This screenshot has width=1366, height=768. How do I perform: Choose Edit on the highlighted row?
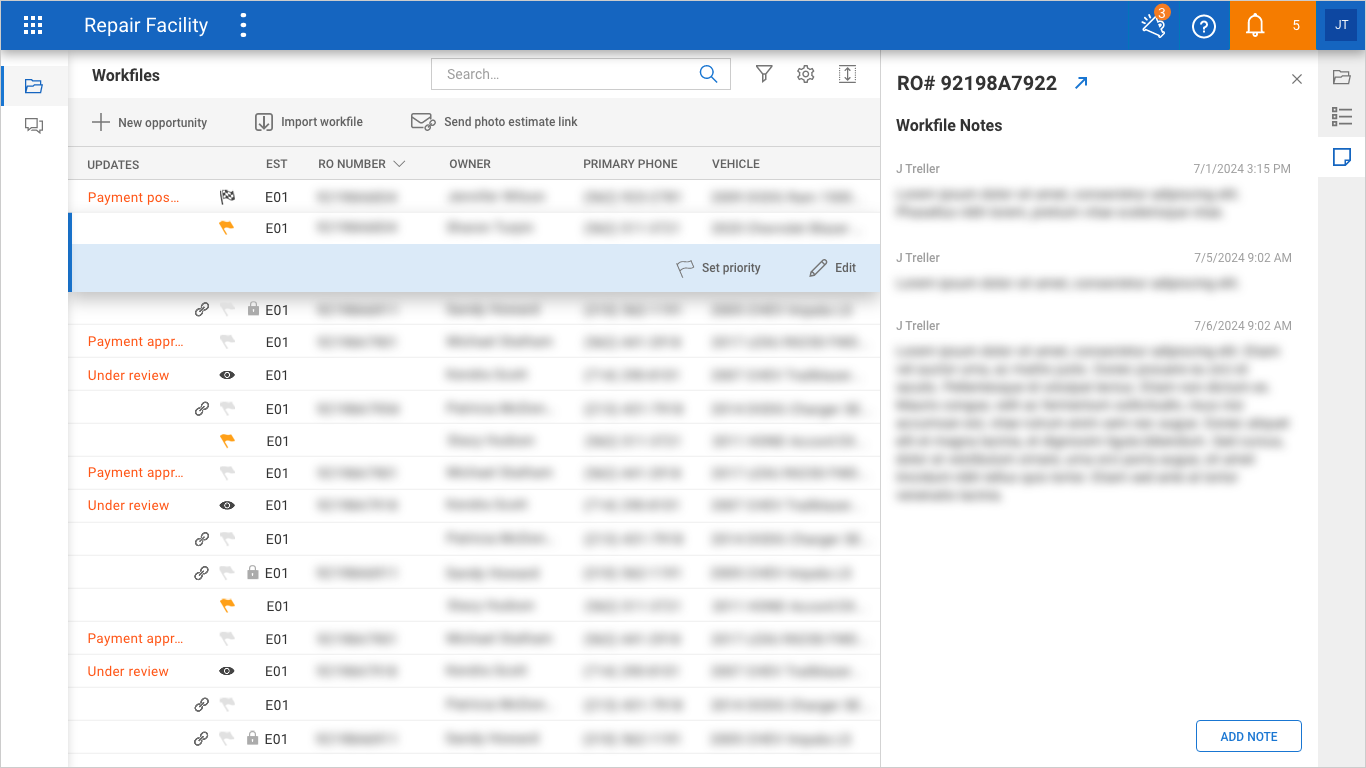(x=833, y=268)
